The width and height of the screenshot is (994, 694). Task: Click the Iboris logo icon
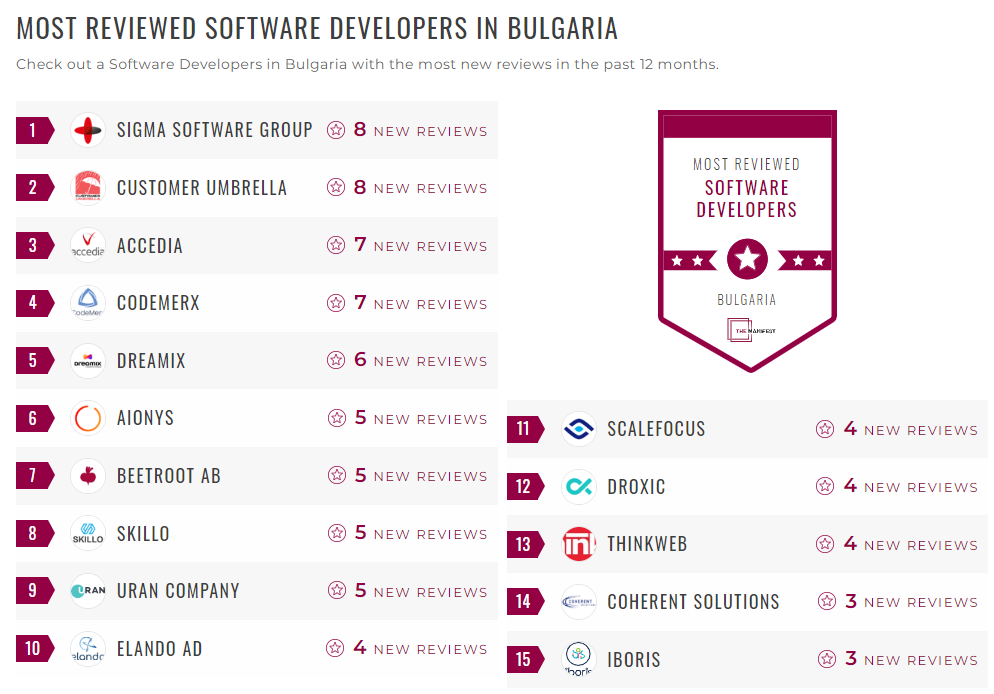click(579, 659)
